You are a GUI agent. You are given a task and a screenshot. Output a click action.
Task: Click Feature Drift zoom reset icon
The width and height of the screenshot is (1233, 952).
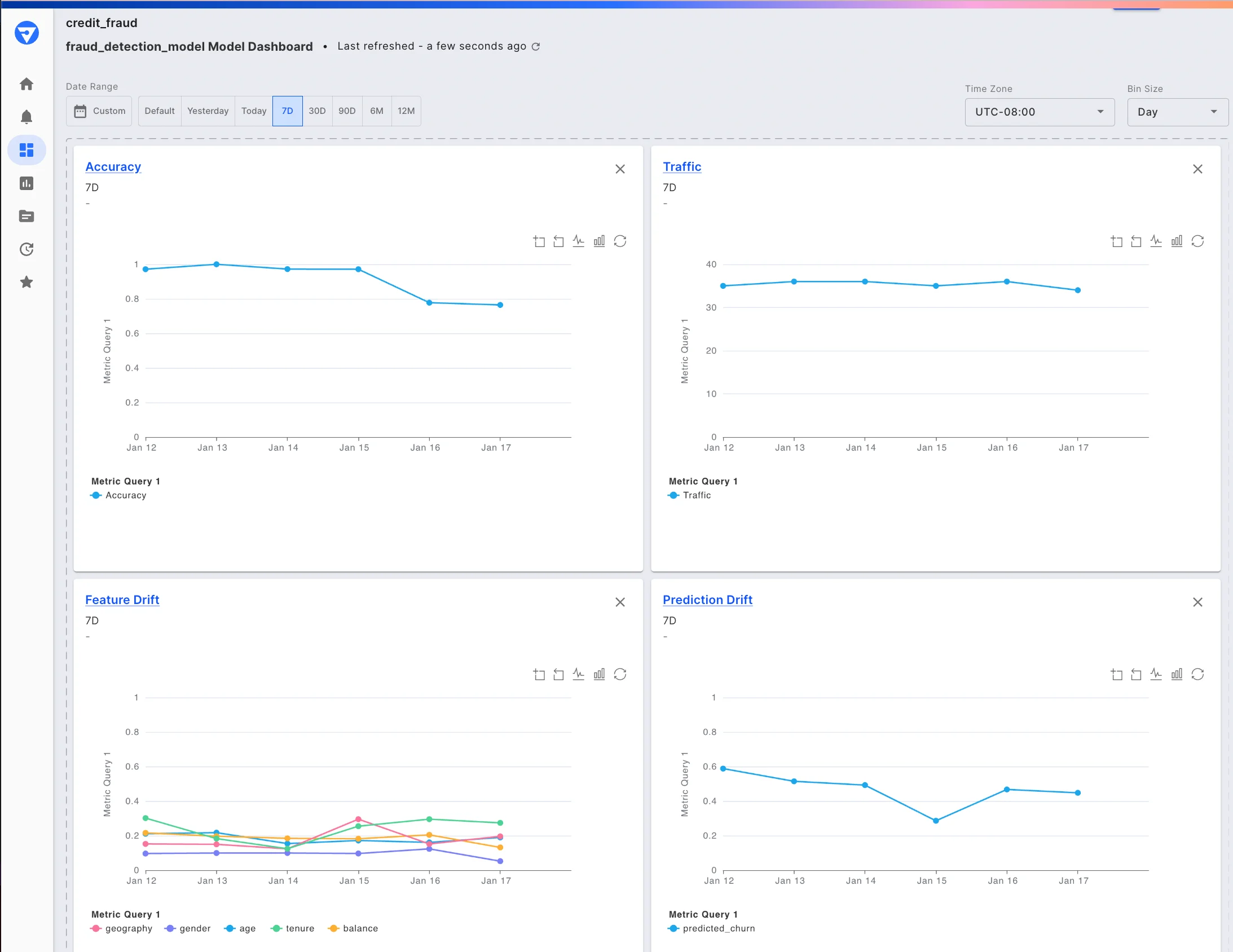[x=558, y=674]
